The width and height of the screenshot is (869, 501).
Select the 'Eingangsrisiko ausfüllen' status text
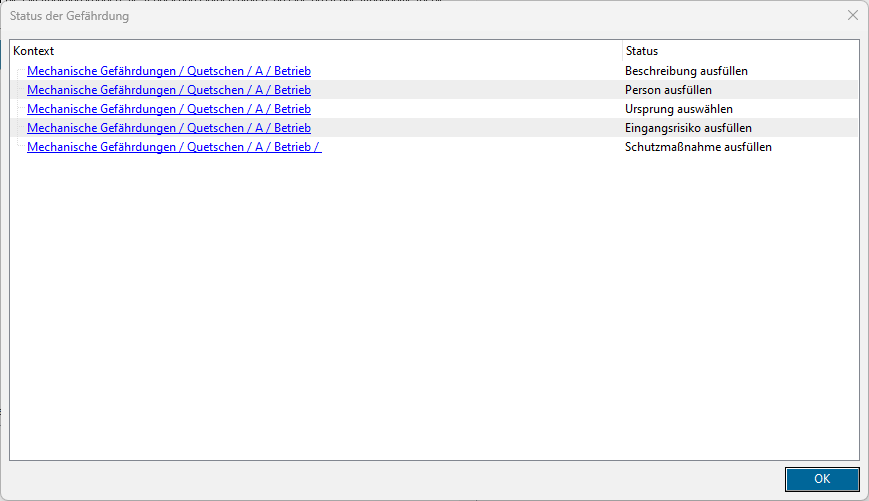(x=688, y=128)
